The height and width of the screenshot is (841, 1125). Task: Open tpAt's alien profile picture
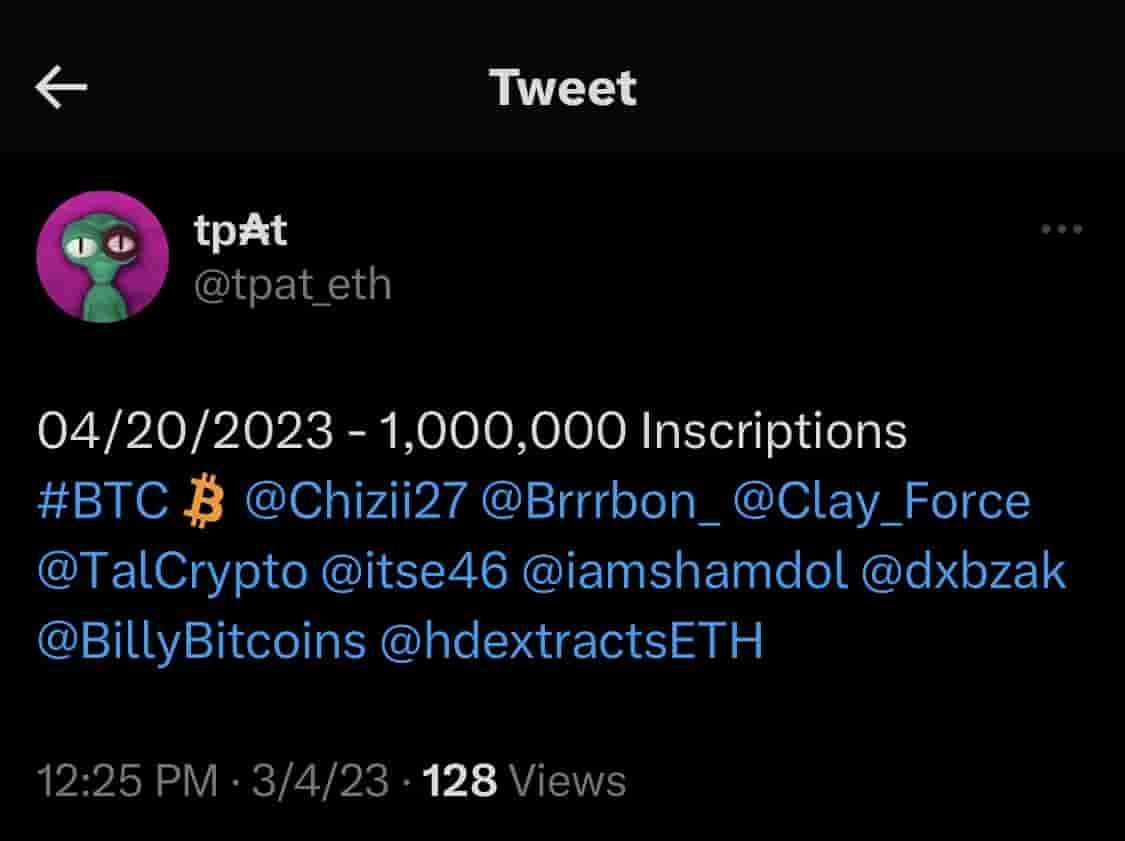pos(102,257)
